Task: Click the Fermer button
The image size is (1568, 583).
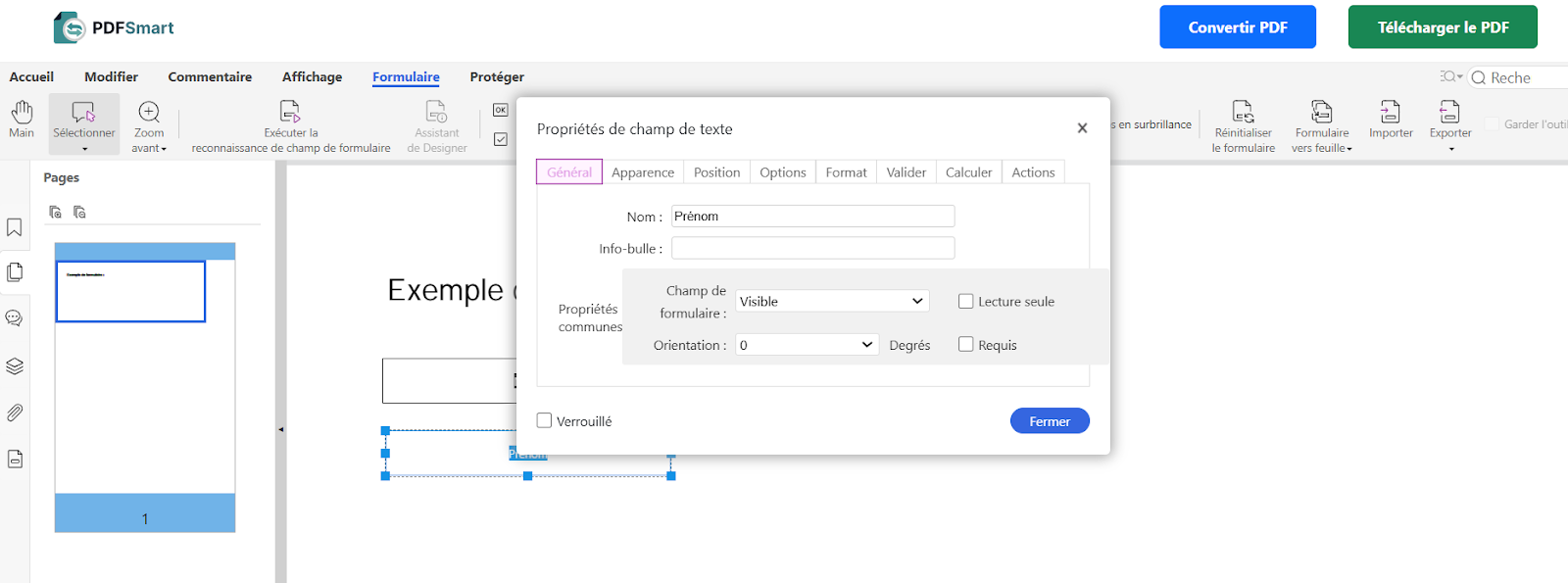Action: coord(1050,420)
